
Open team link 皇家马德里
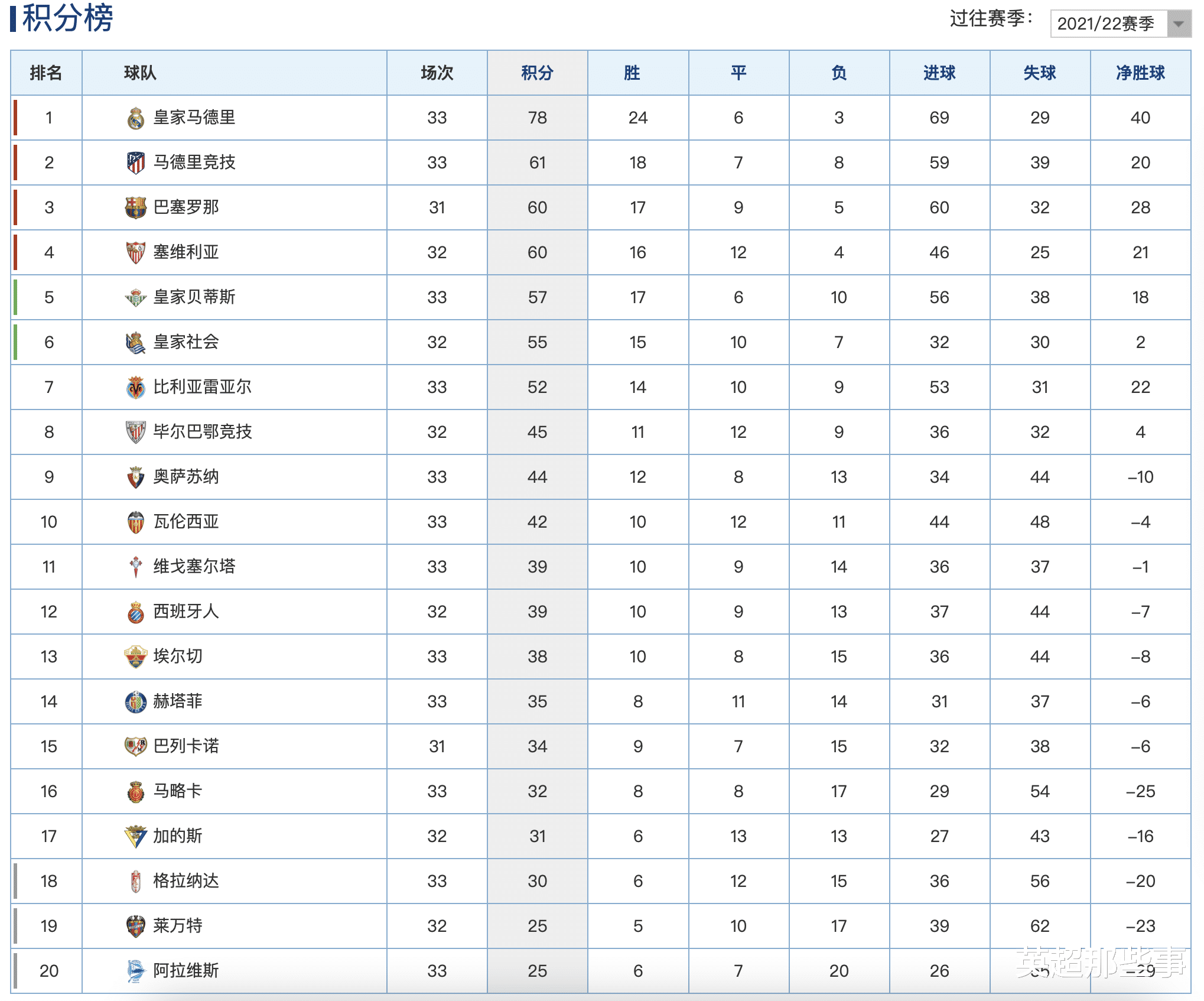pos(194,118)
